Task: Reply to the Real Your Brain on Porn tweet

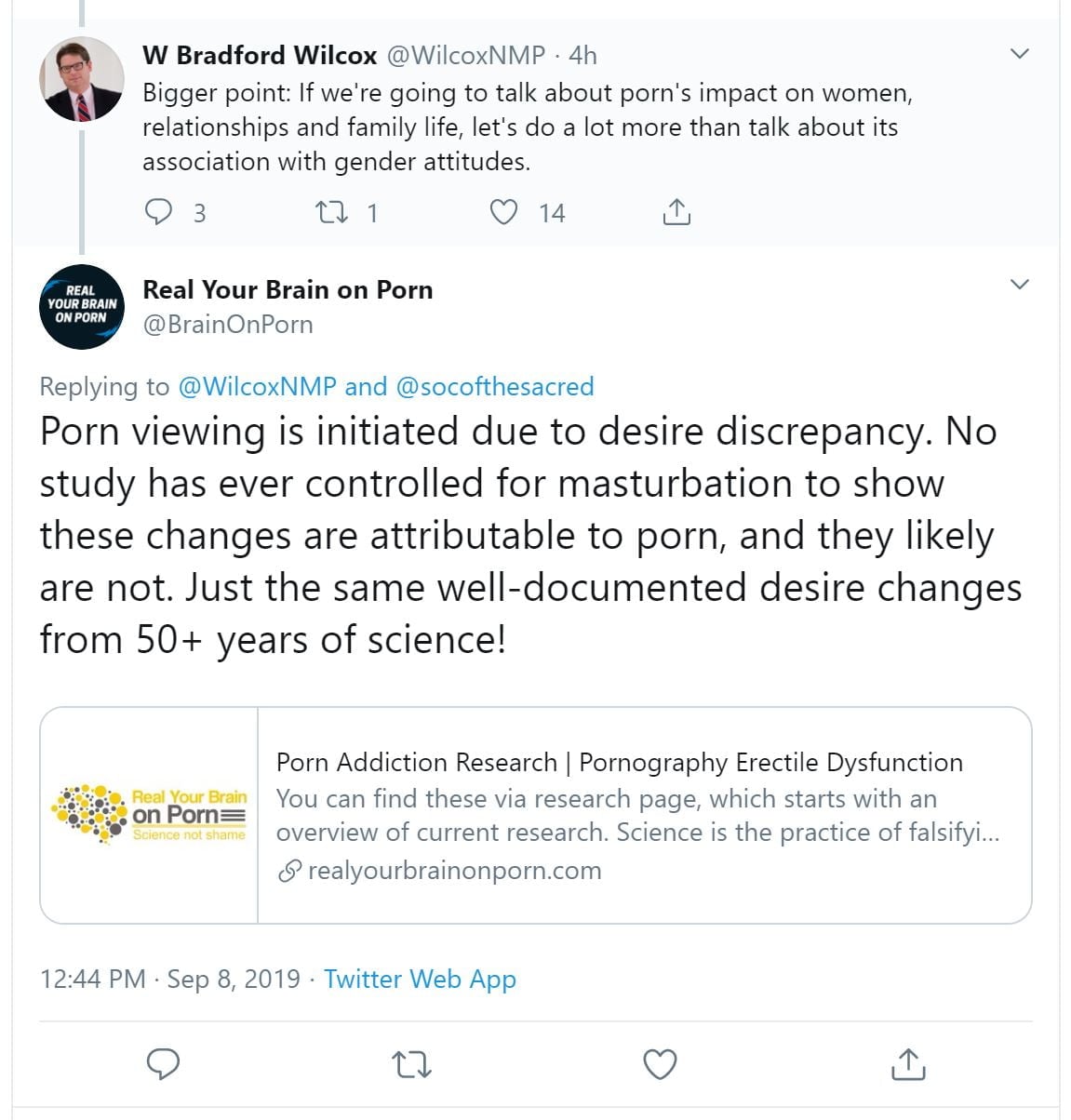Action: coord(164,1064)
